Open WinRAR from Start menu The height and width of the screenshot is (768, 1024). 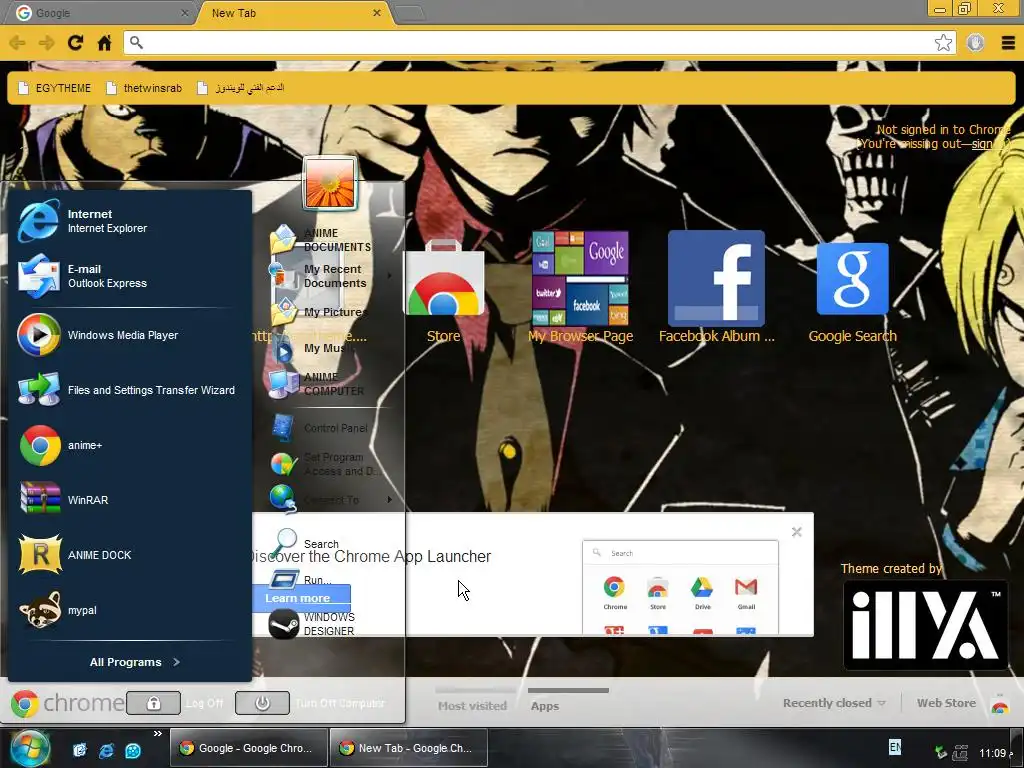[x=129, y=500]
